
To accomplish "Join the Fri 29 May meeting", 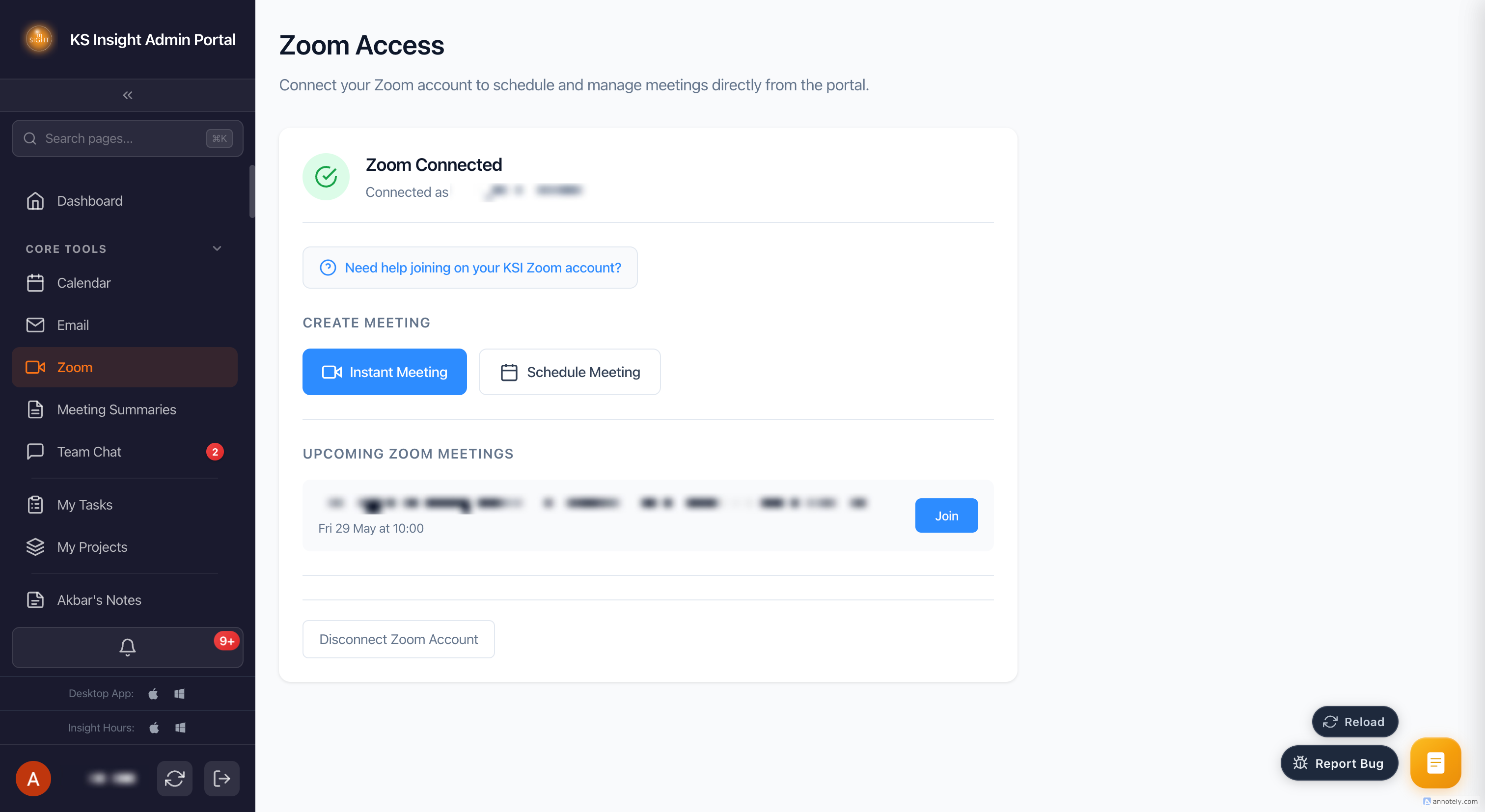I will tap(947, 516).
